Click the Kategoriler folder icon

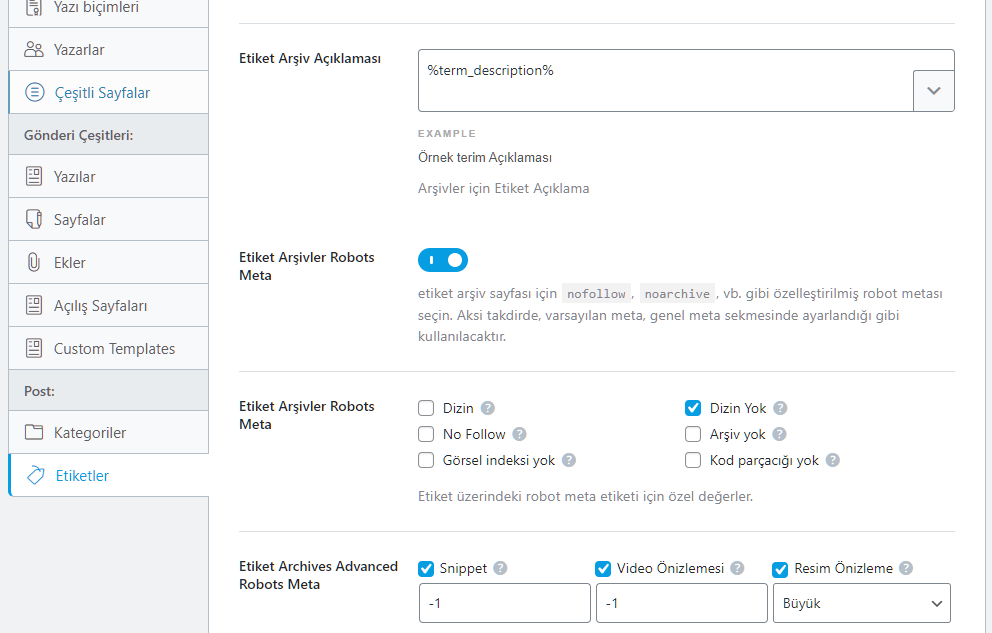click(34, 433)
